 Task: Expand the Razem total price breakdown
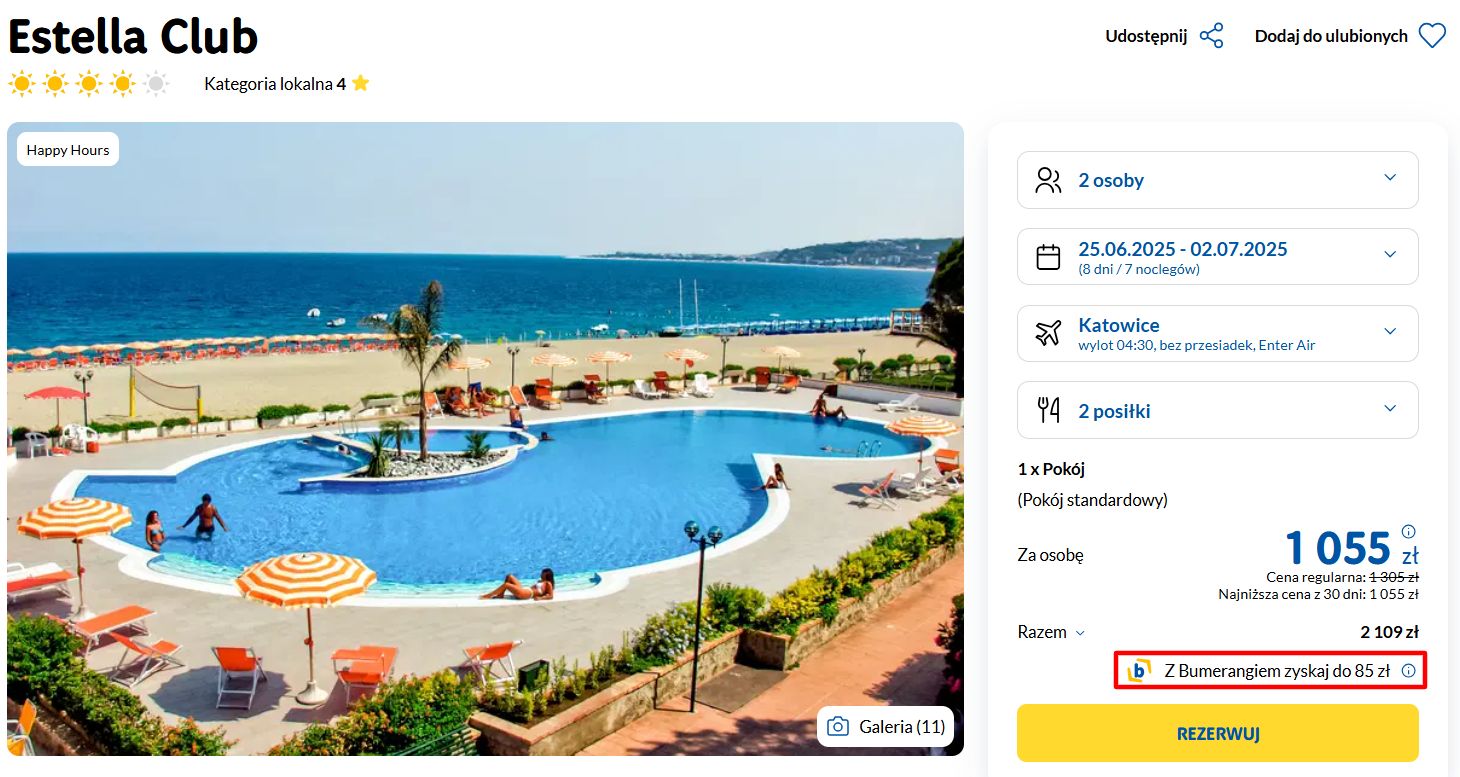[x=1051, y=632]
